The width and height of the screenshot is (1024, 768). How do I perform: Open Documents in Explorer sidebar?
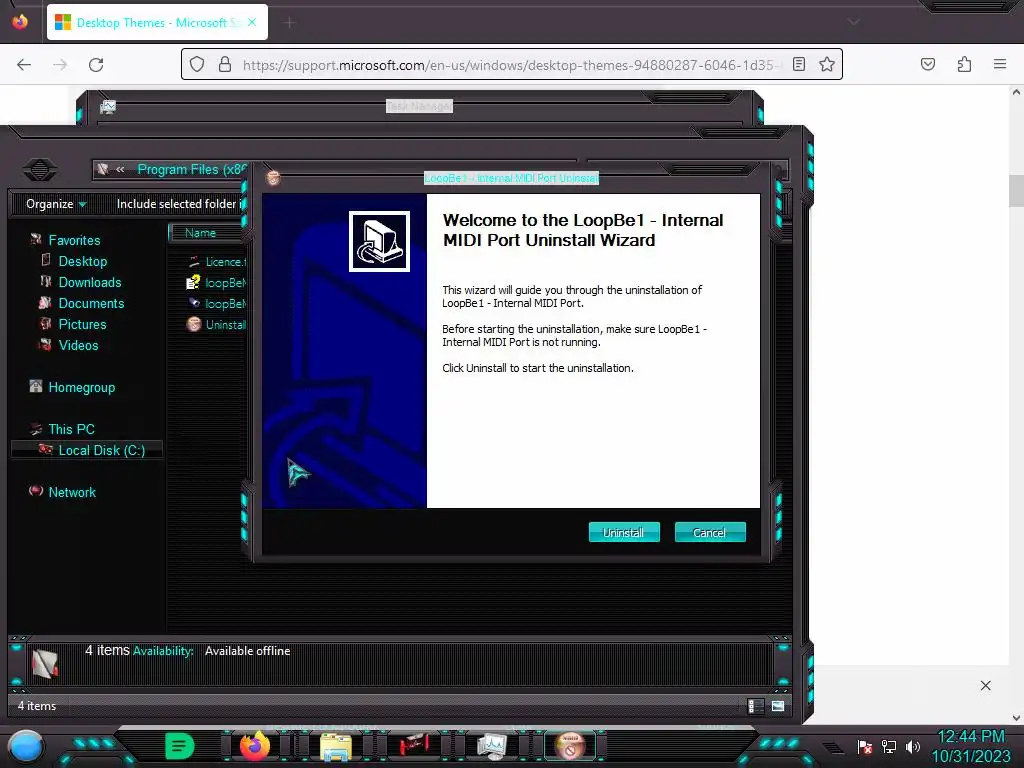pos(91,303)
